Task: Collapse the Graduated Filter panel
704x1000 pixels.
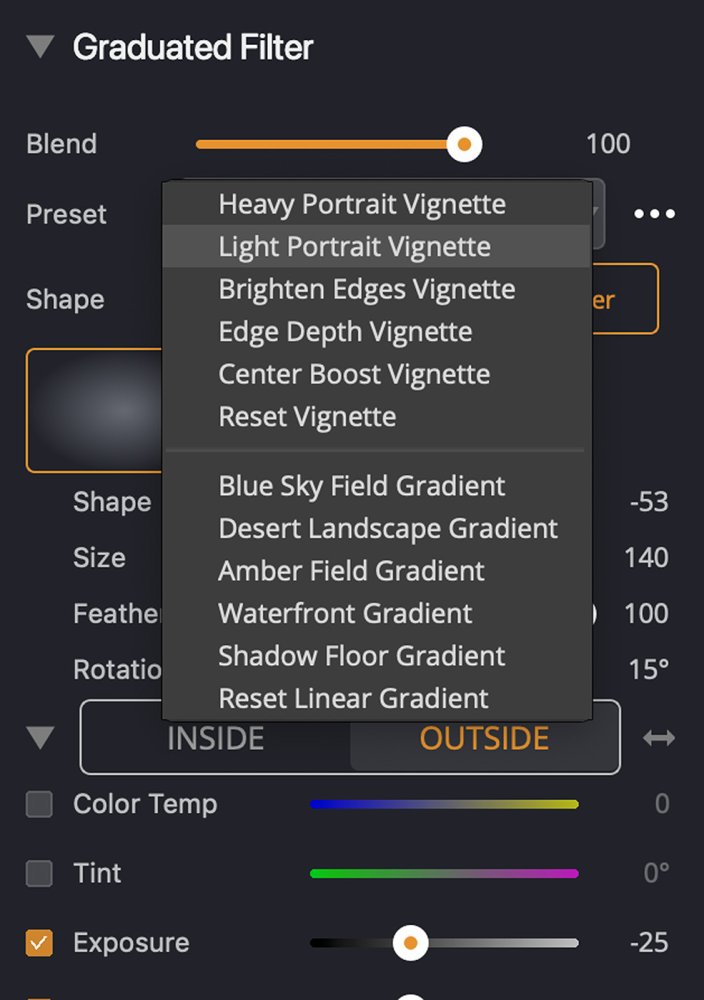Action: [39, 46]
